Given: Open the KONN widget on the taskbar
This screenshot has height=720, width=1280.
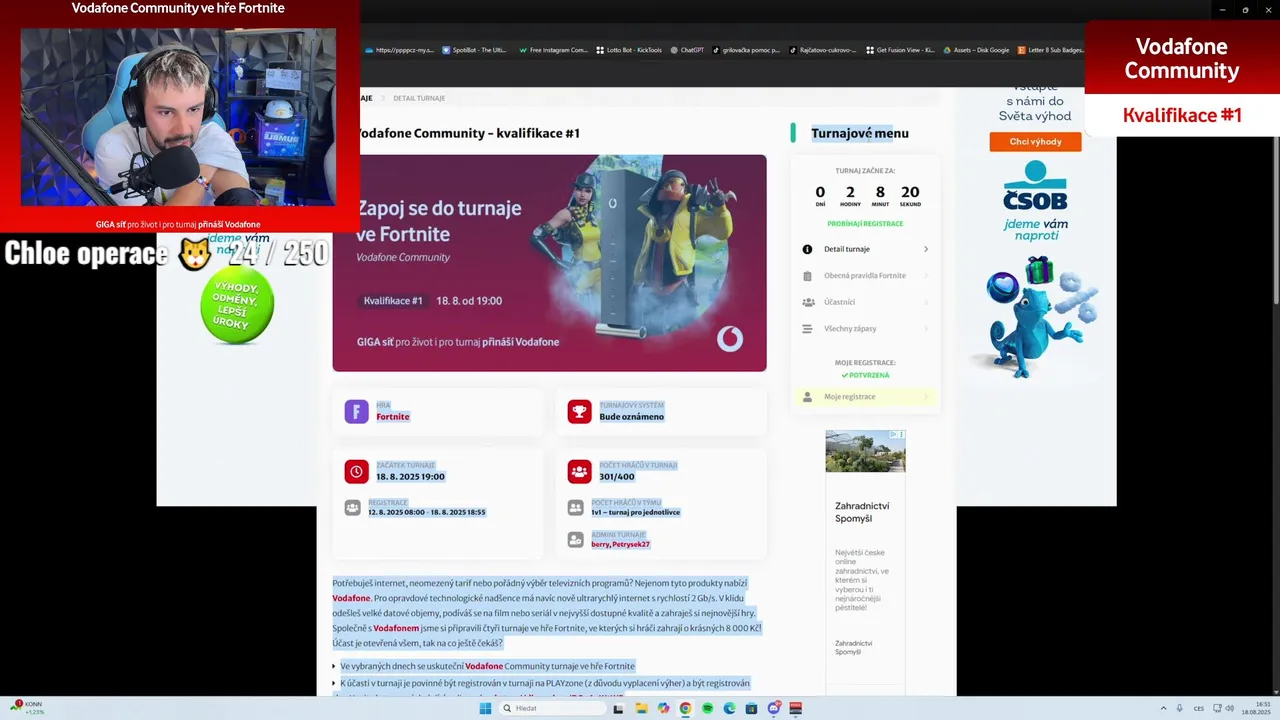Looking at the screenshot, I should 25,708.
